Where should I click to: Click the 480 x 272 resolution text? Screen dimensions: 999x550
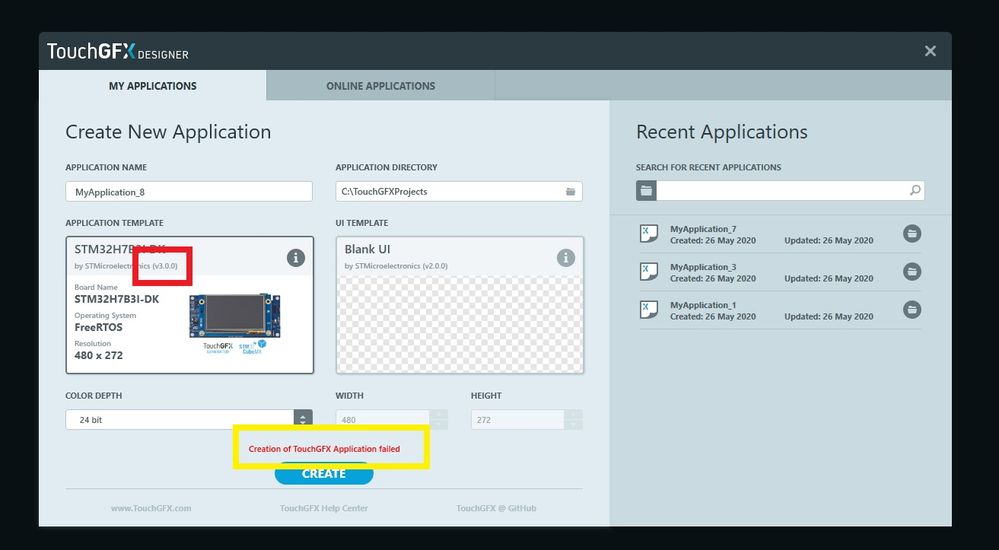(98, 355)
